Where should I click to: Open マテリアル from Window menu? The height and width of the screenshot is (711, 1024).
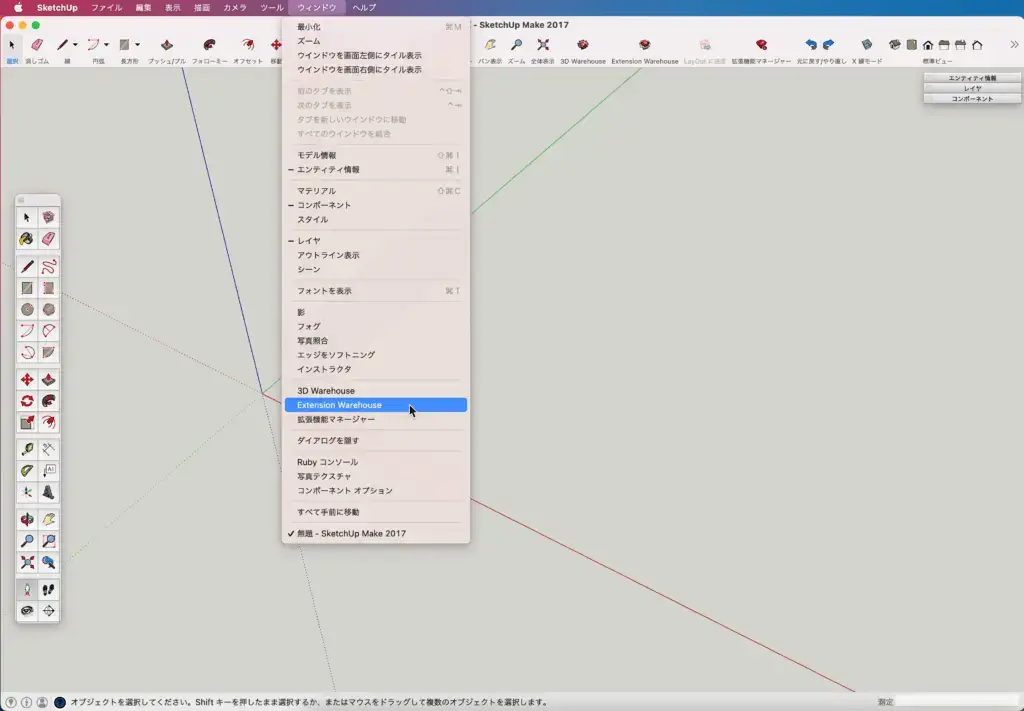(376, 191)
